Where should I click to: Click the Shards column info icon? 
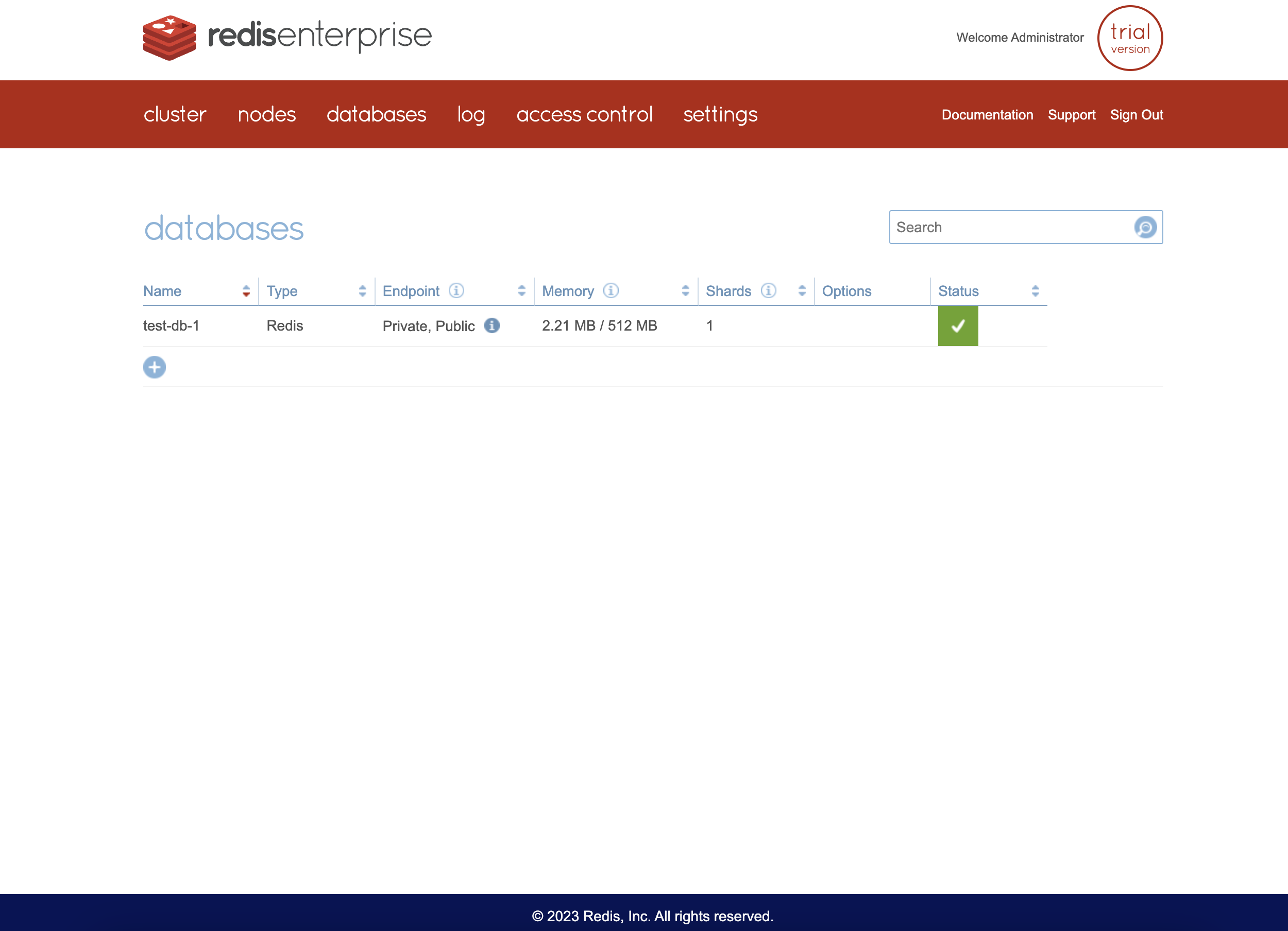pyautogui.click(x=769, y=290)
